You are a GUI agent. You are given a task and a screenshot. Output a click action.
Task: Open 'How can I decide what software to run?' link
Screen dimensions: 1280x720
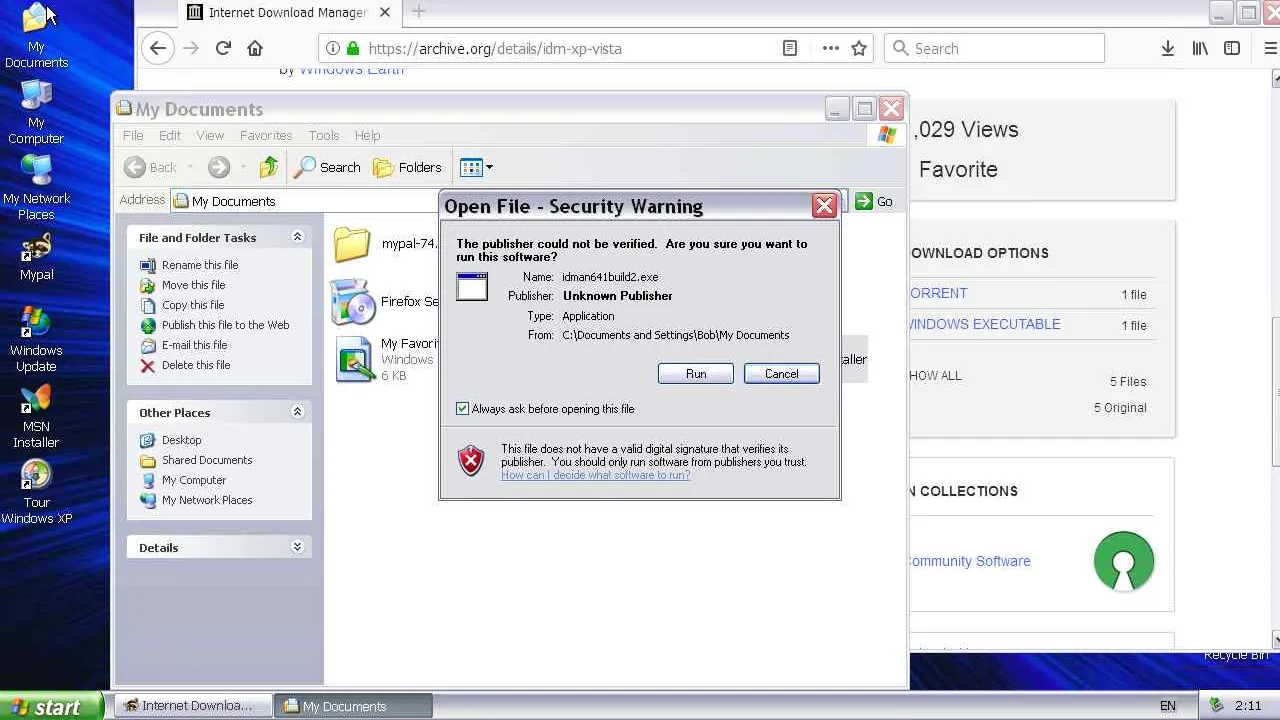596,475
